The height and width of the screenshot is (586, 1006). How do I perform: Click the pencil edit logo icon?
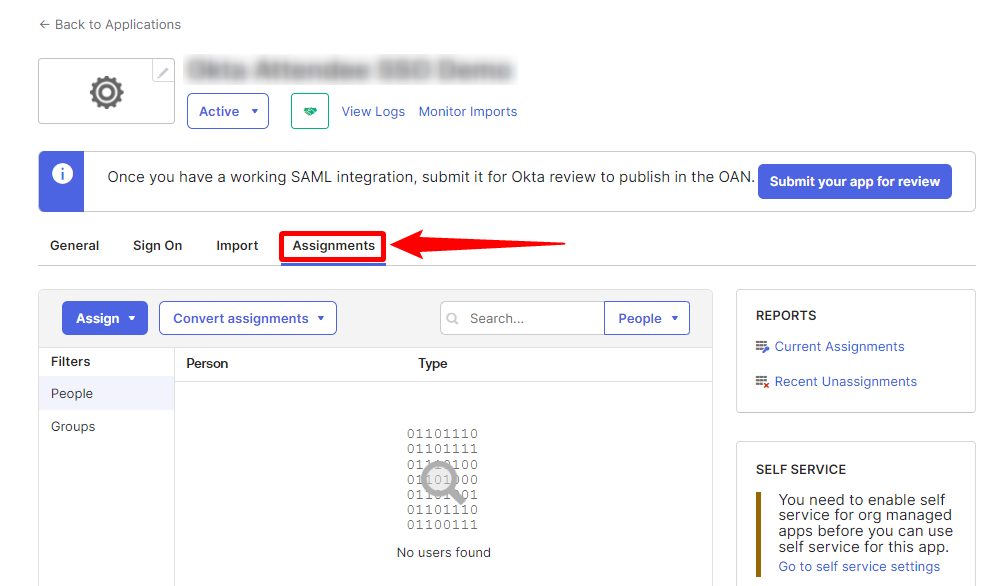click(163, 71)
